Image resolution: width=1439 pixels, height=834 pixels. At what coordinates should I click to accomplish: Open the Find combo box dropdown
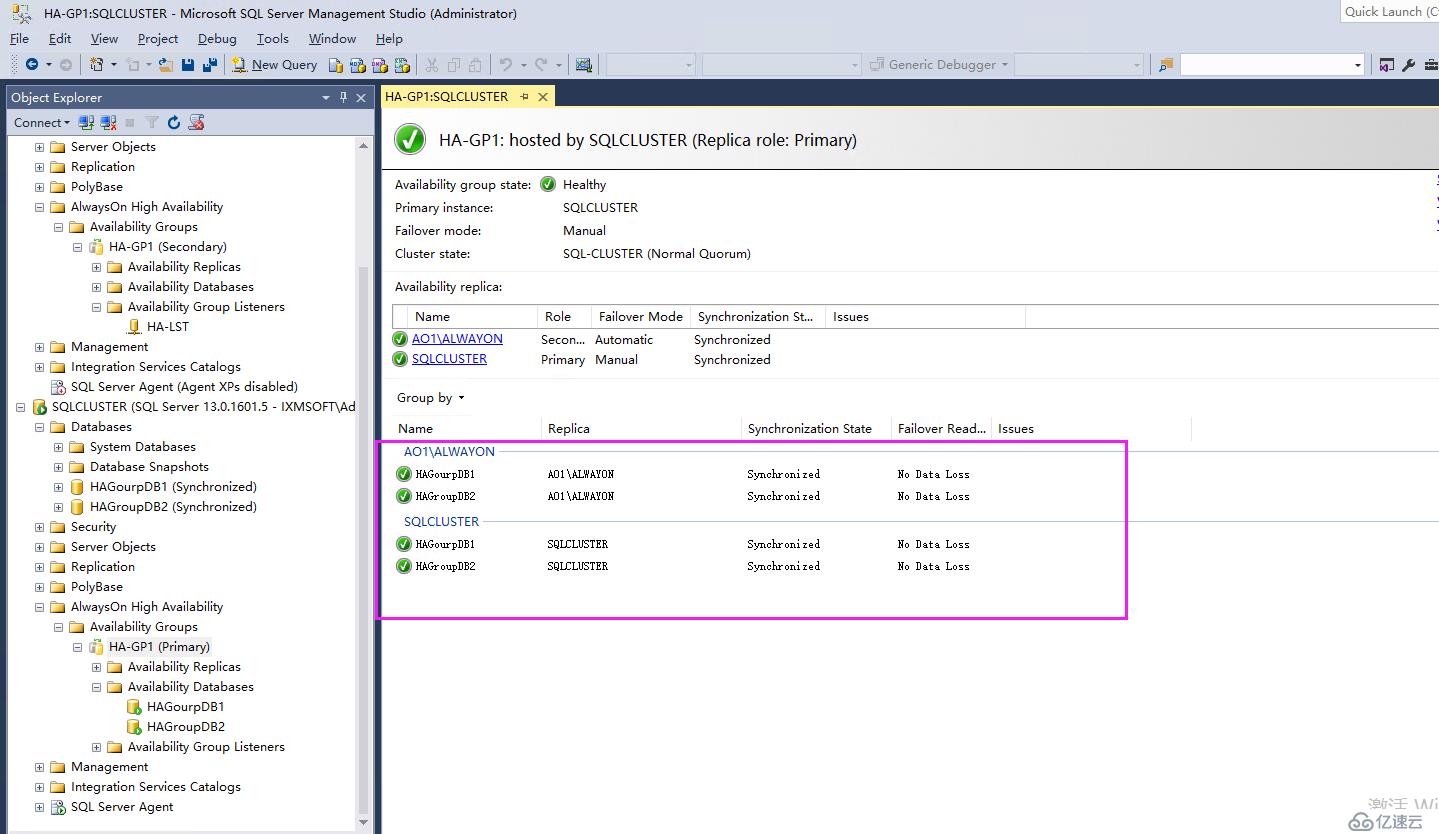(x=1357, y=65)
